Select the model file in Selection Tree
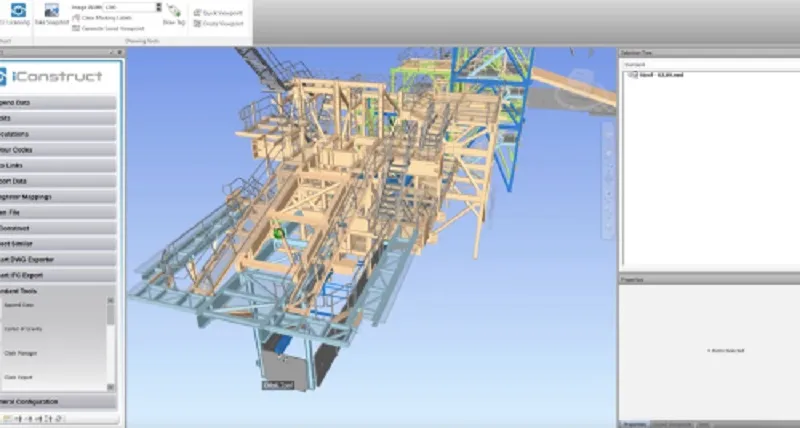 coord(660,75)
